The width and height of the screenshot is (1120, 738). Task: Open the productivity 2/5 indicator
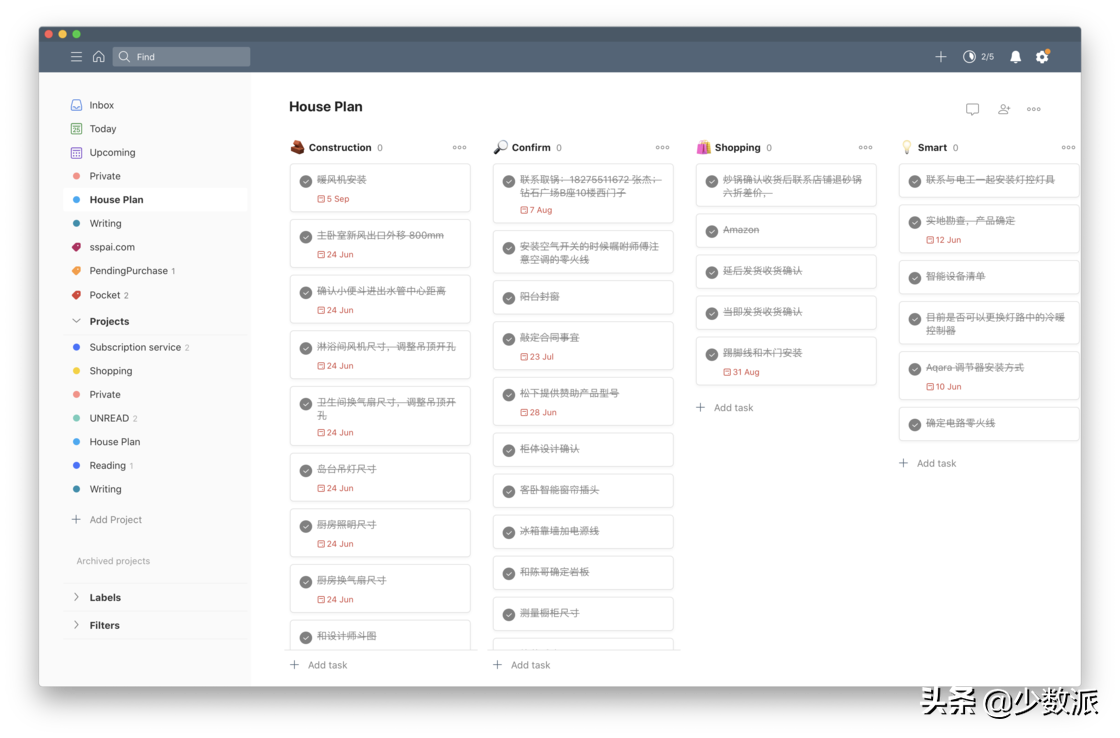tap(979, 56)
